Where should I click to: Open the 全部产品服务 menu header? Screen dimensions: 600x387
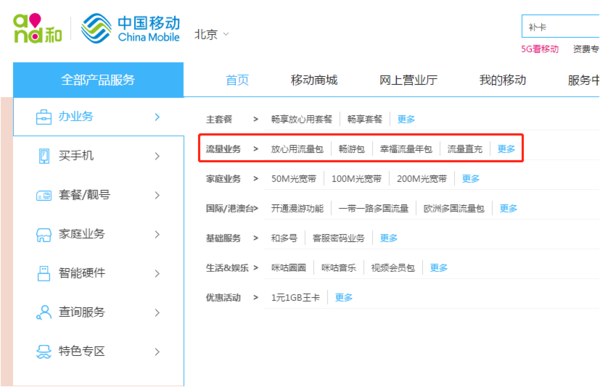point(98,80)
